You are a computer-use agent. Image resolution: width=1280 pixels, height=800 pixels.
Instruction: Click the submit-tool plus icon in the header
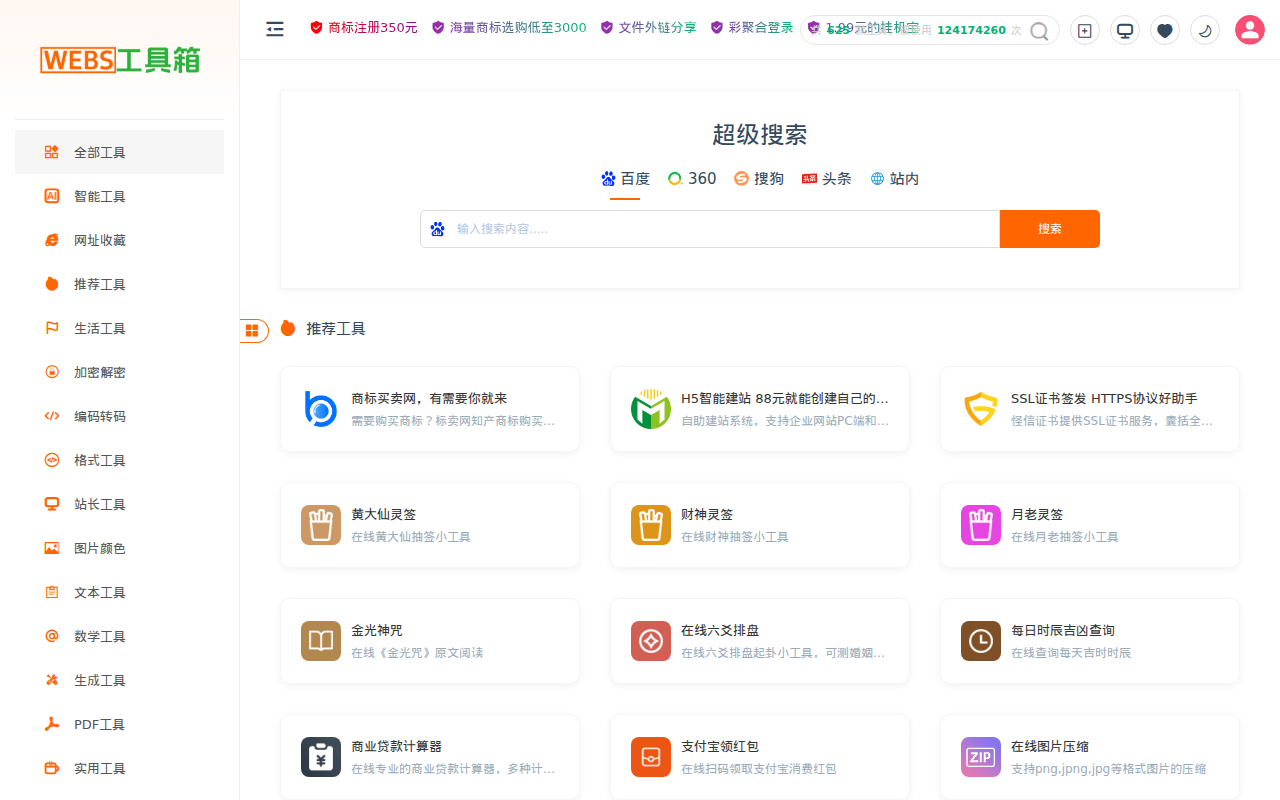[1084, 30]
